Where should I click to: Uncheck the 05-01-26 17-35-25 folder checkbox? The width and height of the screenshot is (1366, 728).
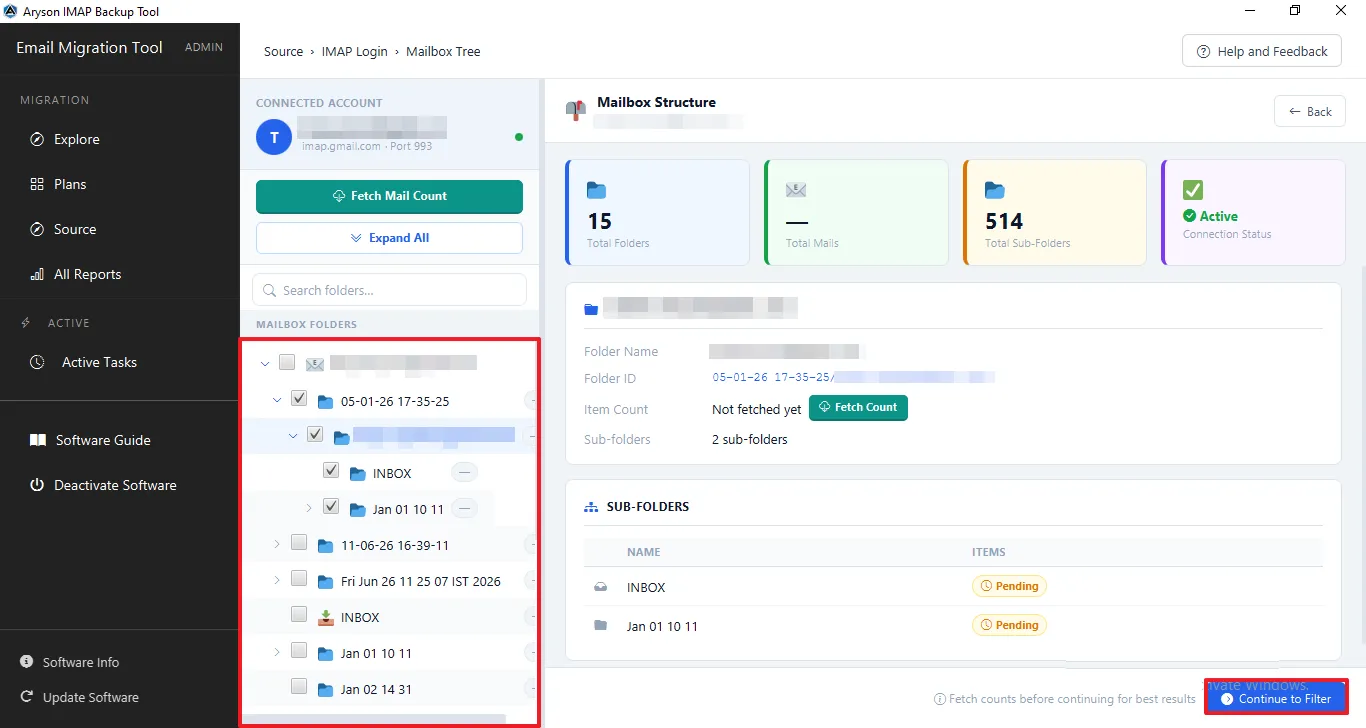(299, 398)
